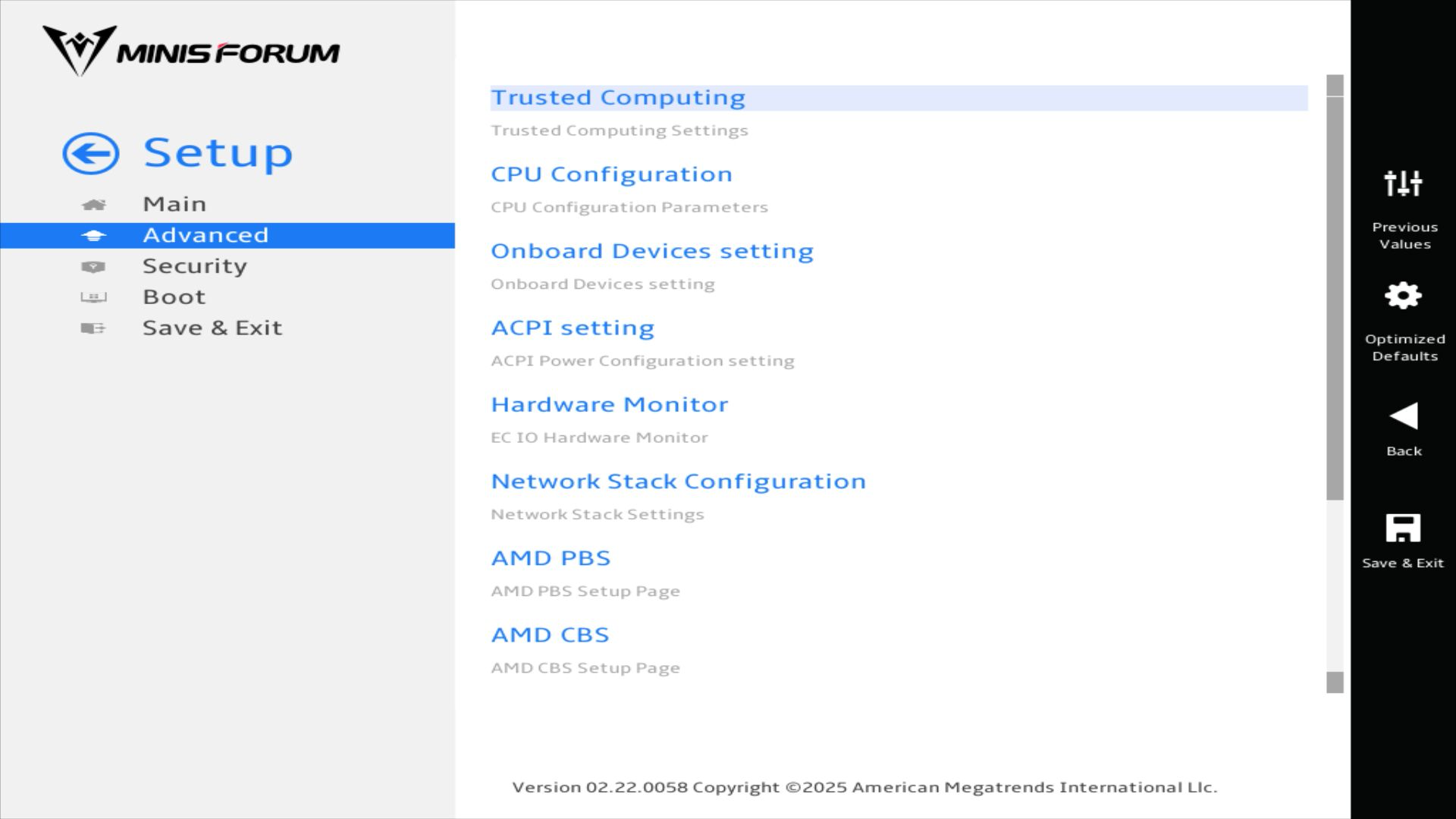
Task: Click the Back triangle icon
Action: pos(1403,416)
